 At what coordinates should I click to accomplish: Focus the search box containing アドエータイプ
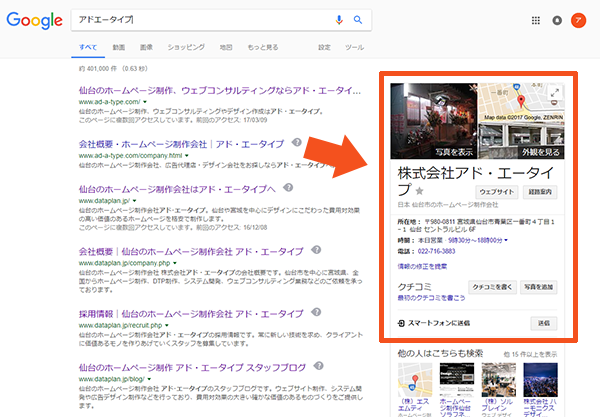click(x=203, y=20)
